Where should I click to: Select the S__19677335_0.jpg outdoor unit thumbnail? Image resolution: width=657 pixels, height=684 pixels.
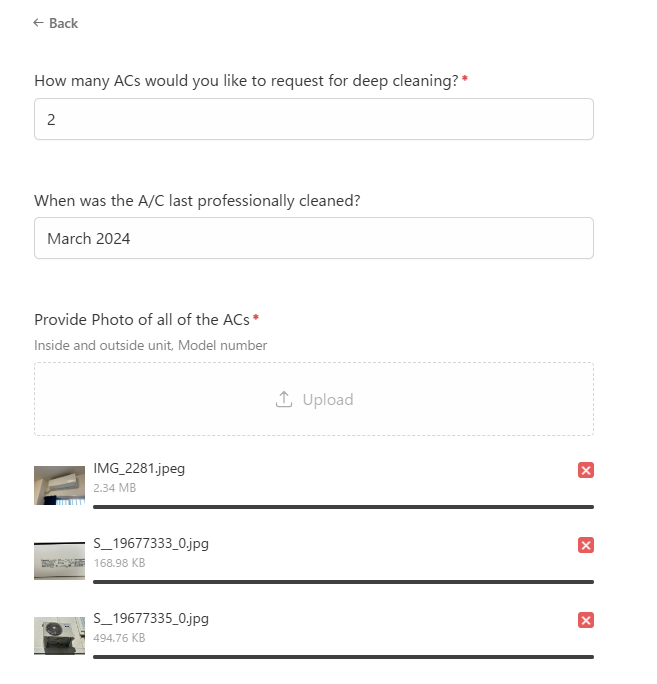tap(59, 635)
